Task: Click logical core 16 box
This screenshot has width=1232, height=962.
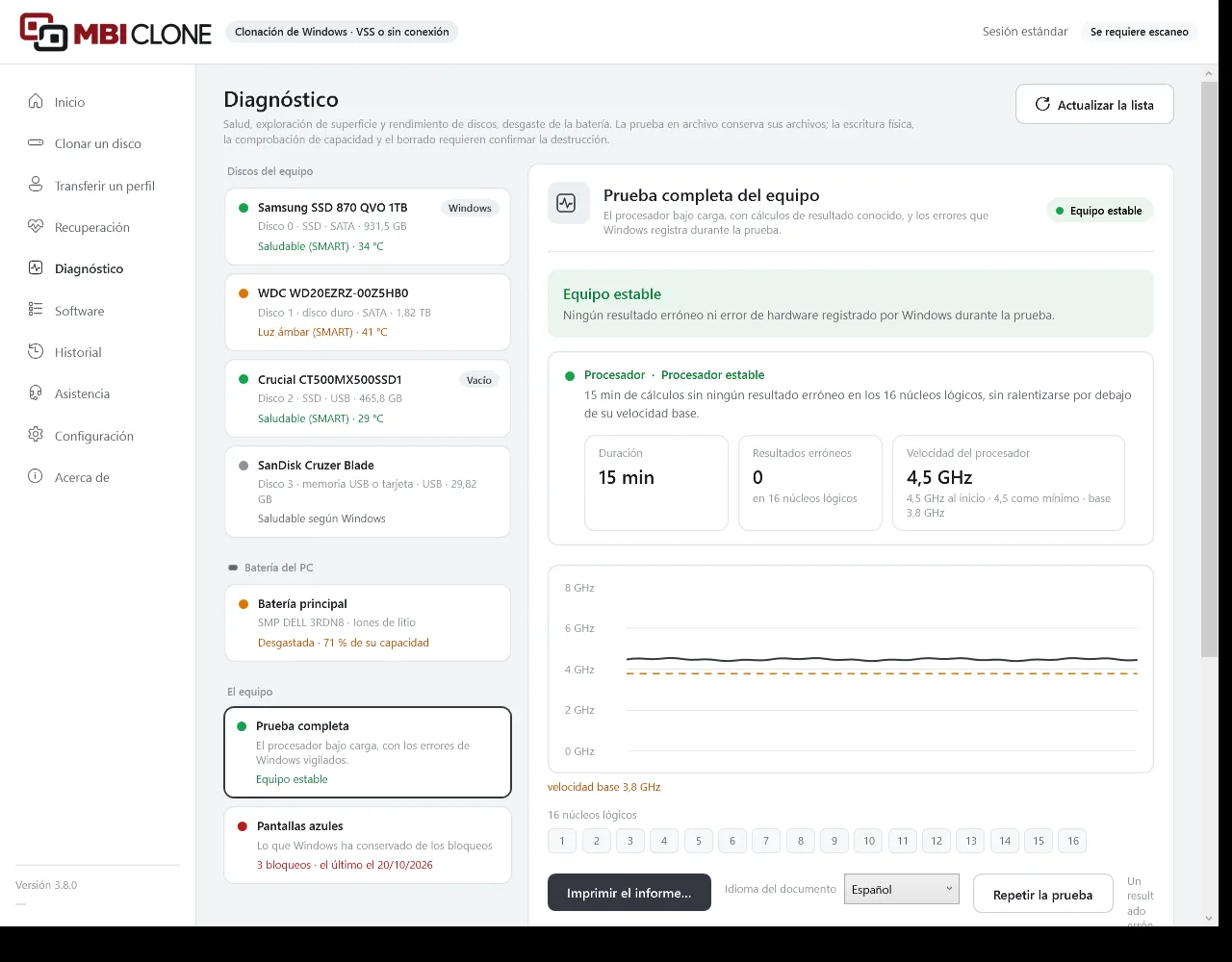Action: coord(1073,841)
